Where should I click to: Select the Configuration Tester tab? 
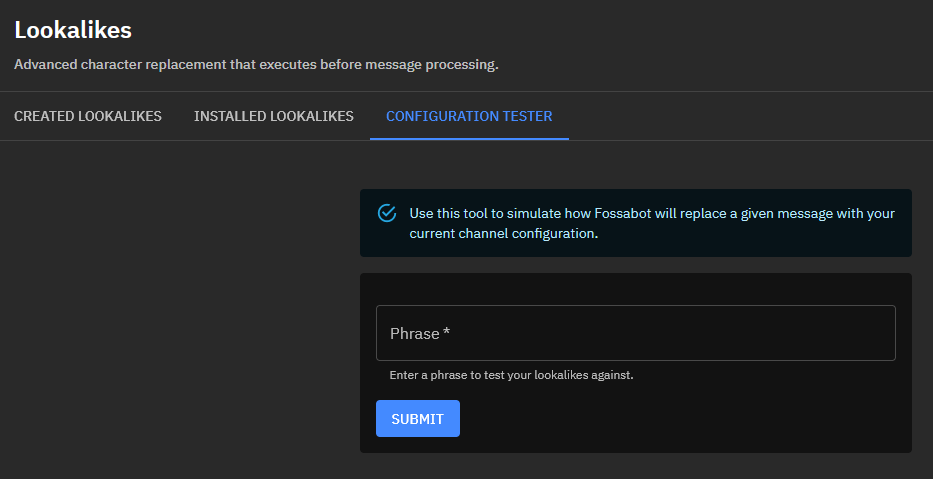(x=469, y=116)
